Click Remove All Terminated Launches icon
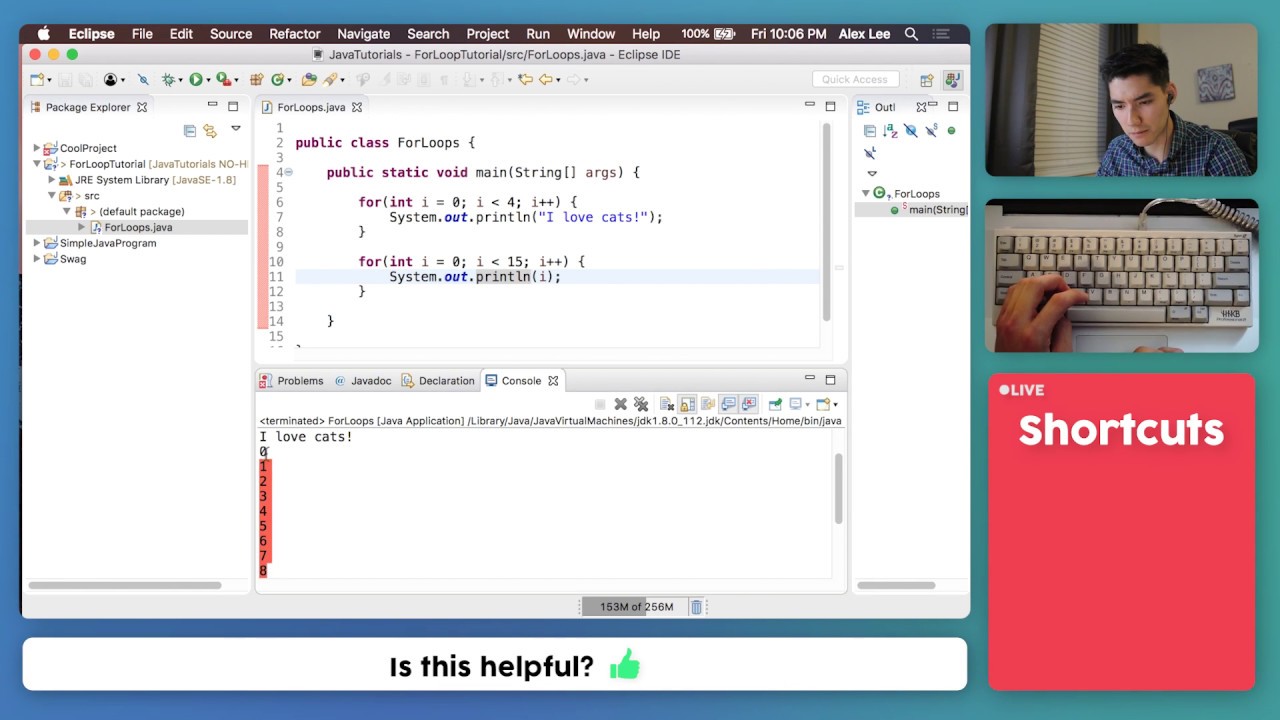Screen dimensions: 1280x720 tap(641, 404)
